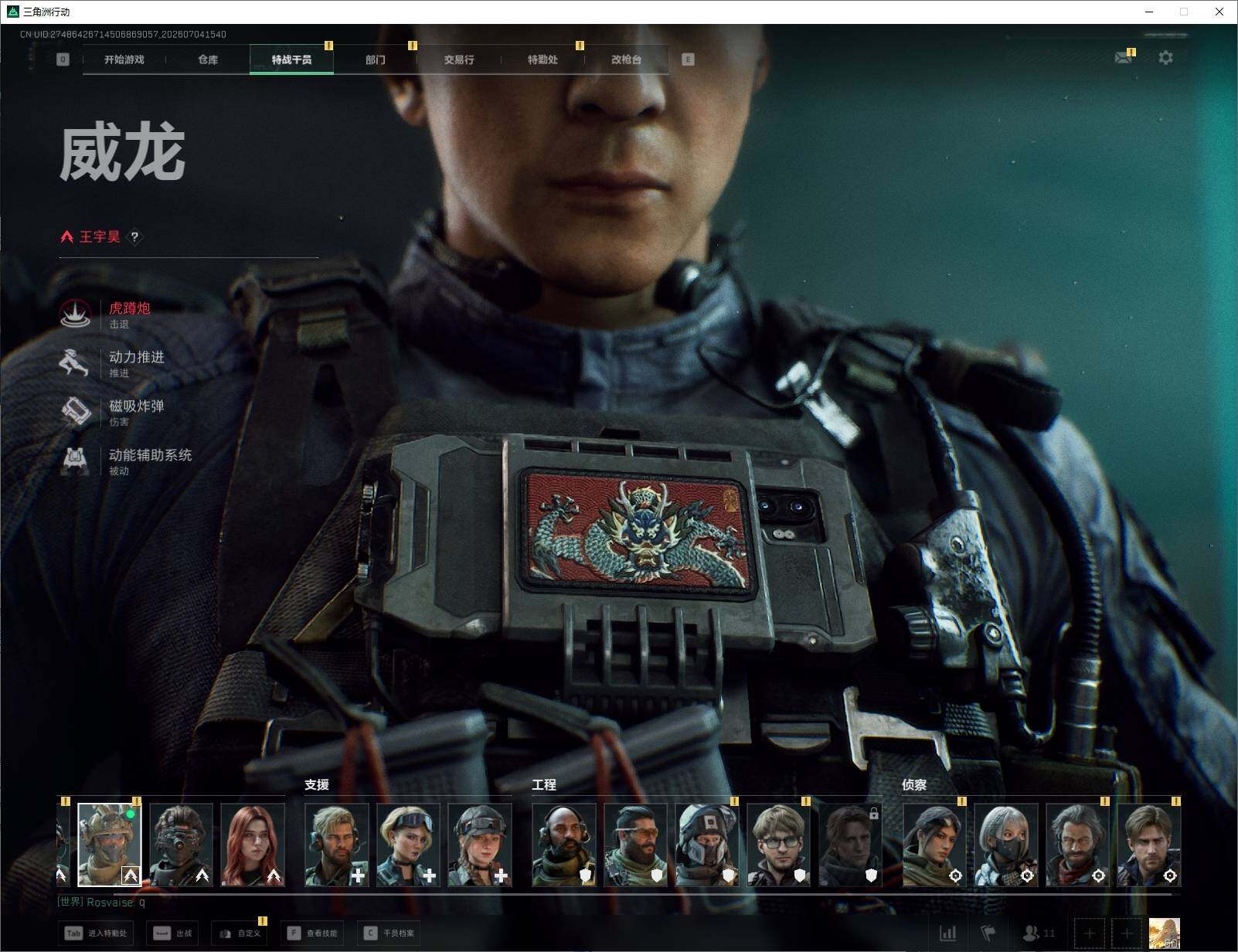Open the mail envelope icon
The width and height of the screenshot is (1238, 952).
(1124, 58)
